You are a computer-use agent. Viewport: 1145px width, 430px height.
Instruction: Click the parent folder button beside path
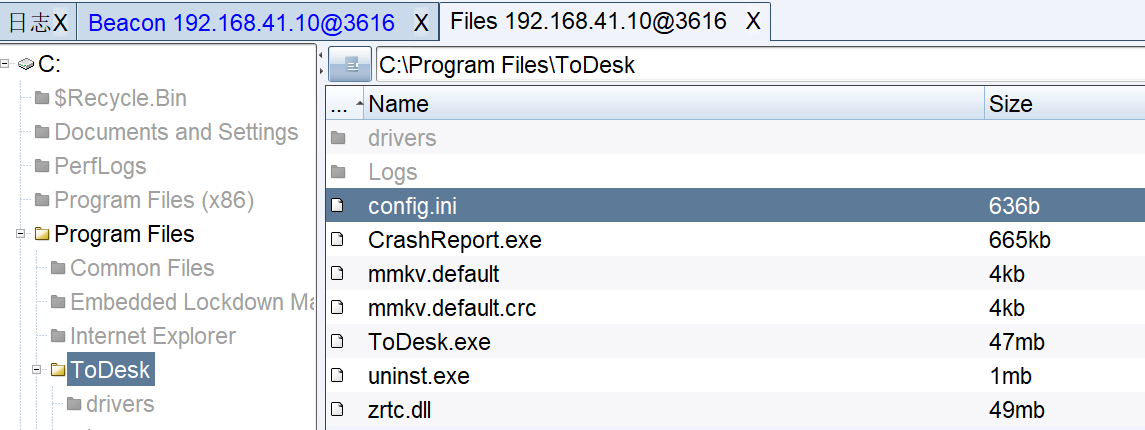pos(350,65)
